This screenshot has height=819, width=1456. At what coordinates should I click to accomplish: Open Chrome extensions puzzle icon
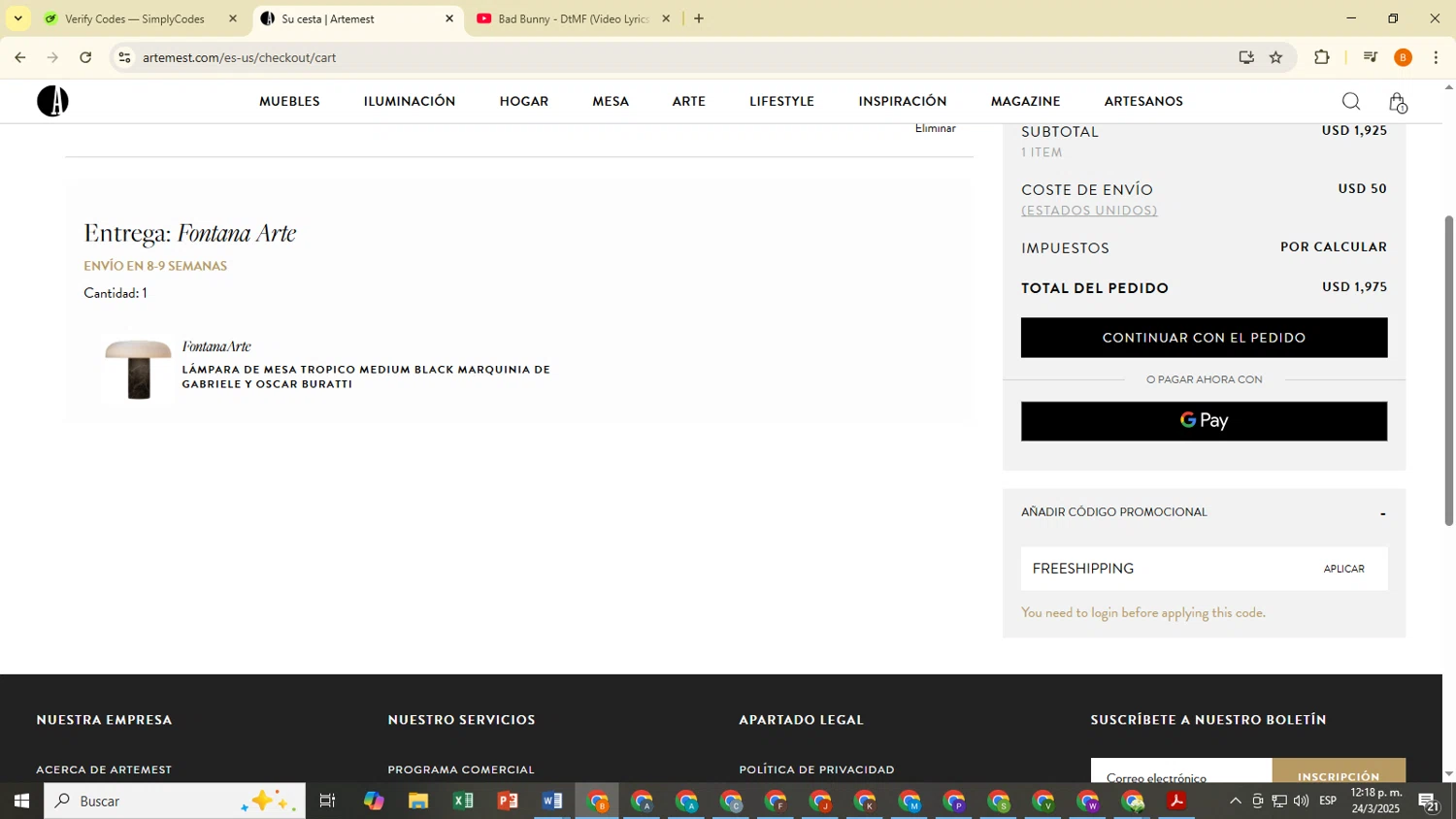pos(1321,57)
